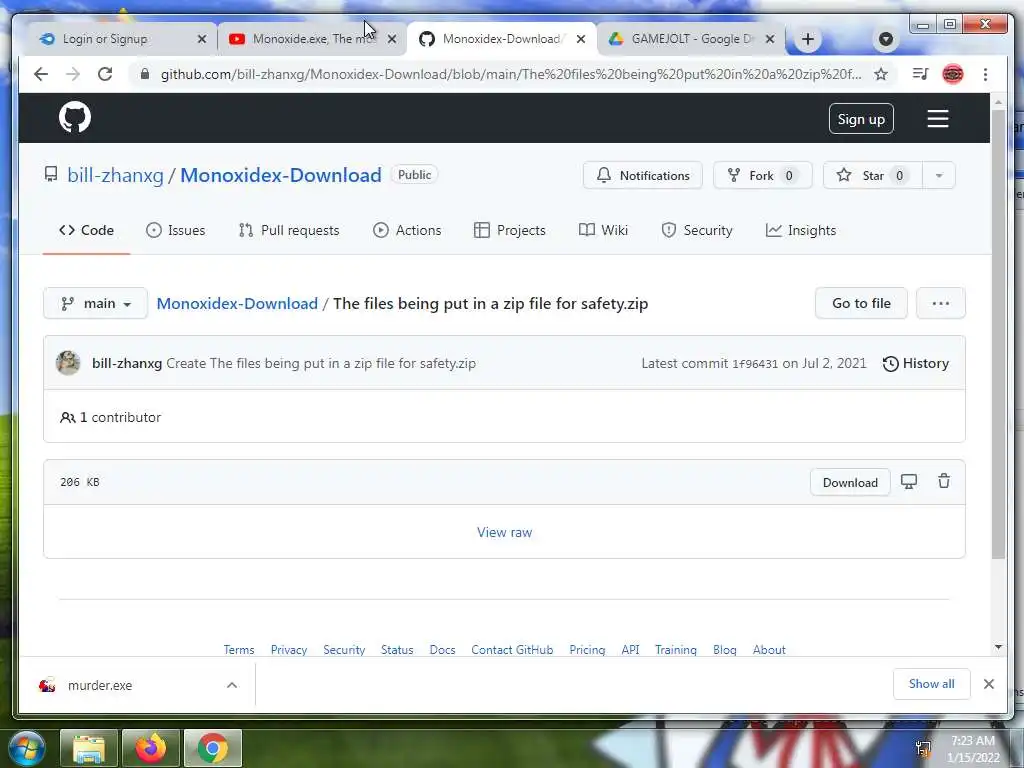The width and height of the screenshot is (1024, 768).
Task: Download the zip file
Action: (x=850, y=482)
